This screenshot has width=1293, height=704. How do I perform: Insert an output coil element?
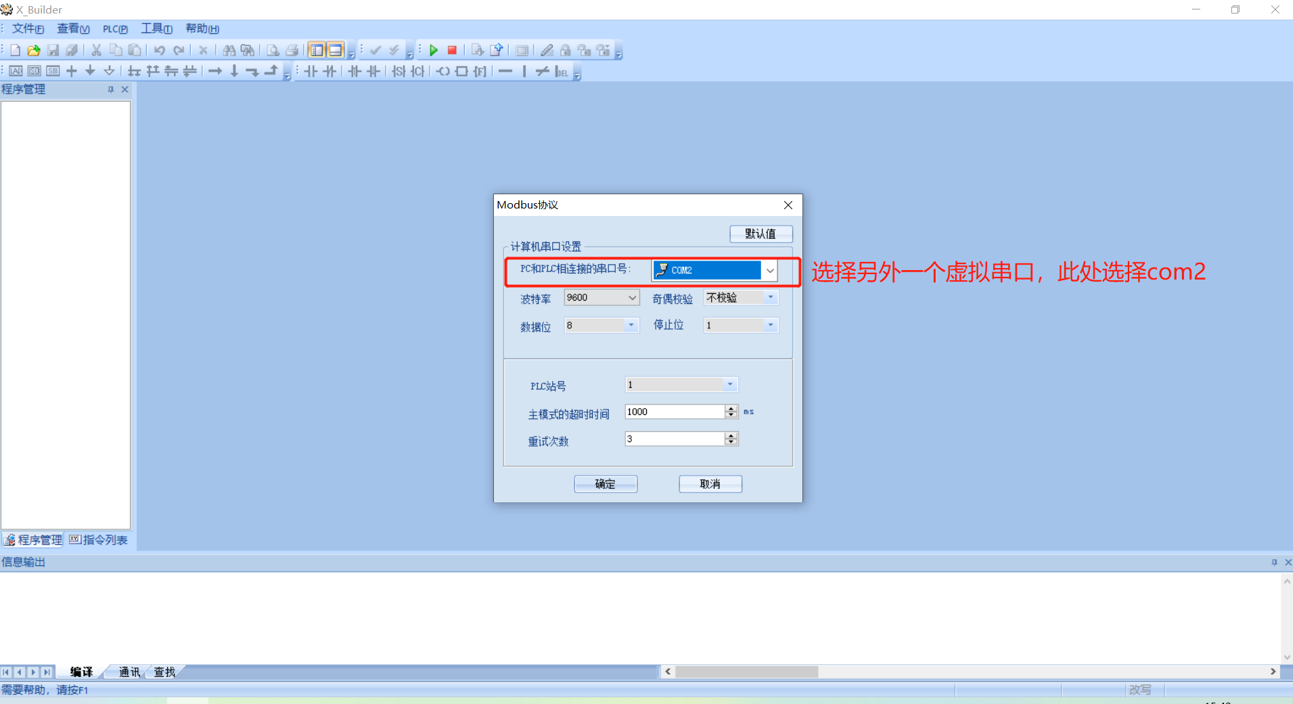[x=443, y=71]
